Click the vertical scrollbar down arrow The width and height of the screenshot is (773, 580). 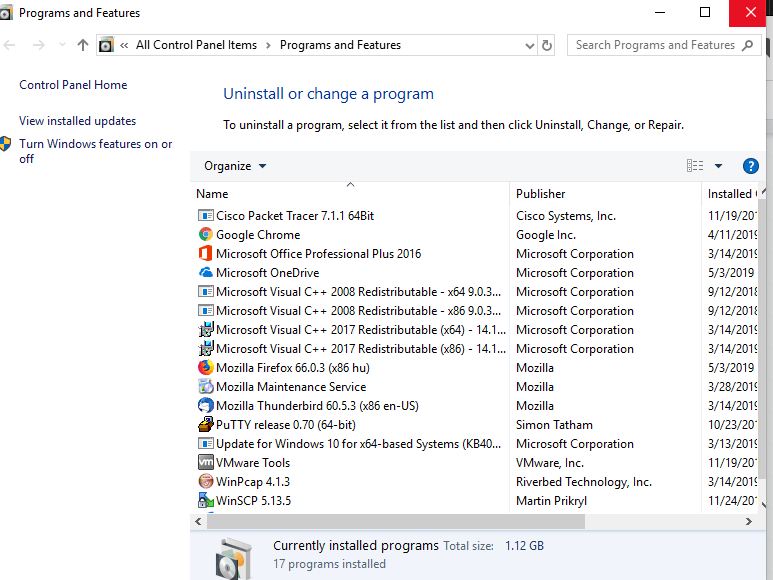[764, 505]
